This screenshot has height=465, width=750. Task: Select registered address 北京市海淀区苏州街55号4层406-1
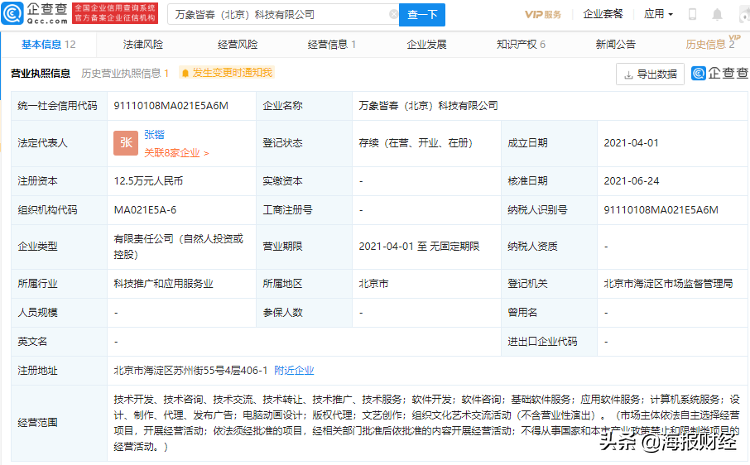point(190,370)
